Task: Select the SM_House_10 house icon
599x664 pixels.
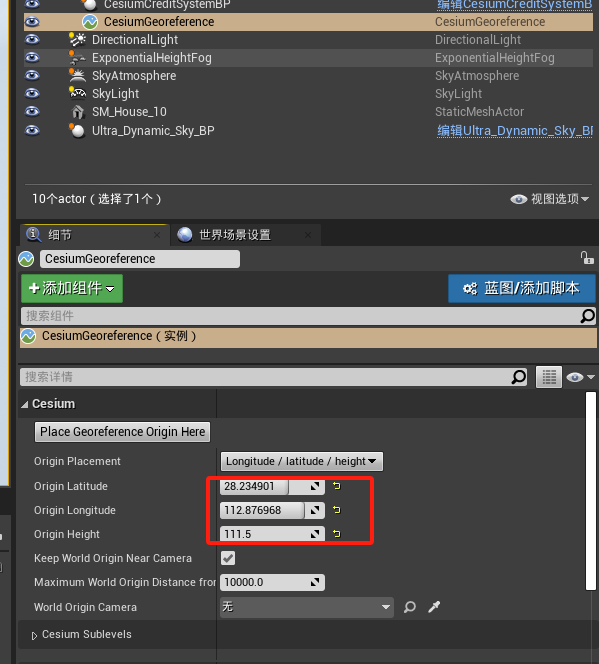Action: pos(77,112)
